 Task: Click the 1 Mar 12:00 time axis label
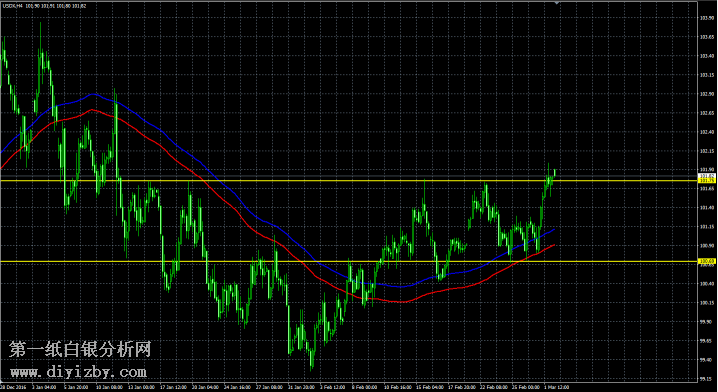point(556,387)
